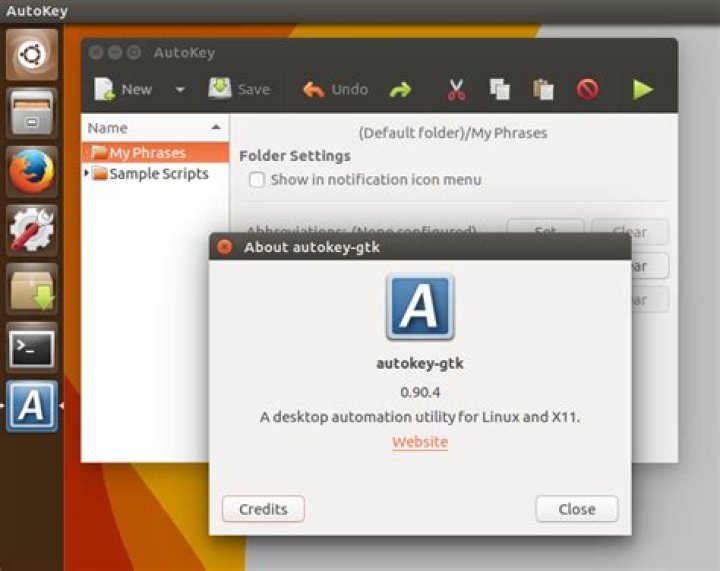Image resolution: width=720 pixels, height=571 pixels.
Task: Click the AutoKey logo in About dialog
Action: pos(420,307)
